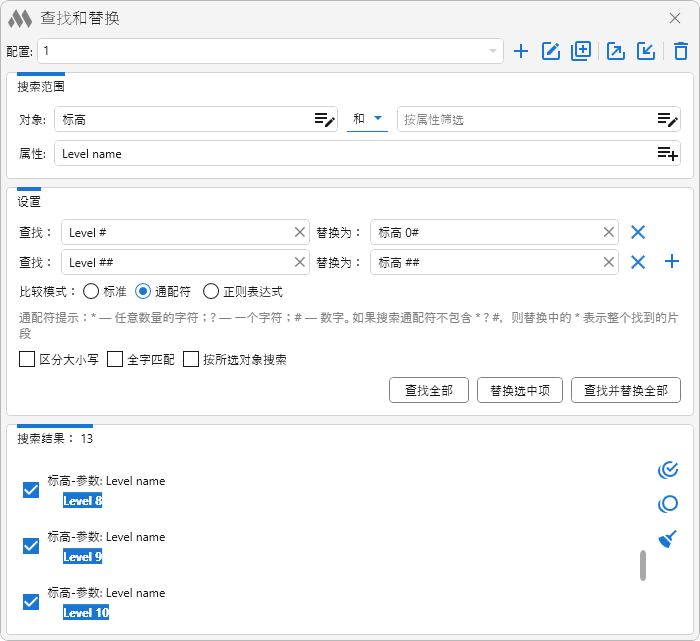Add a new find-replace row
This screenshot has height=641, width=700.
[672, 262]
